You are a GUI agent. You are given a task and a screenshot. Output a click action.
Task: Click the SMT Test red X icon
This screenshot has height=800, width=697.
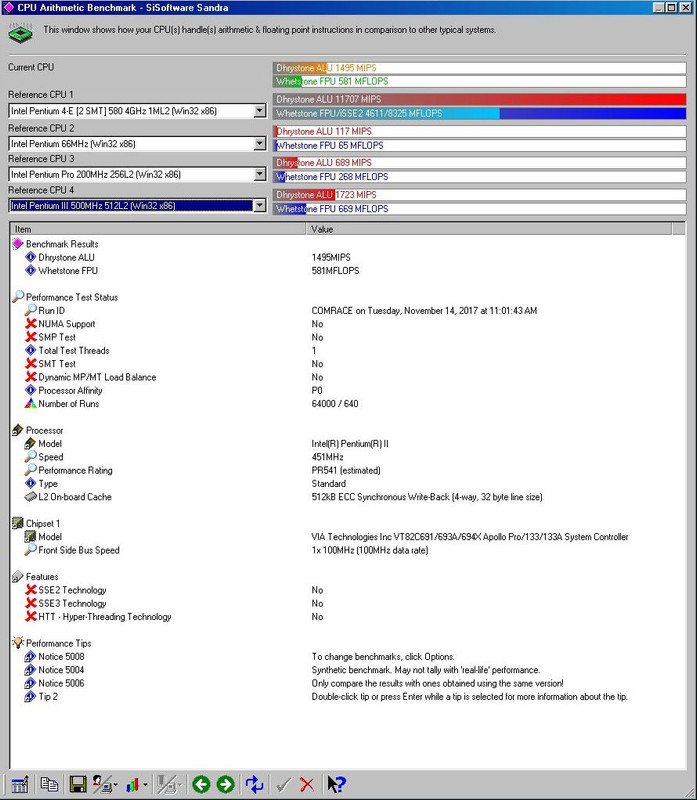point(31,363)
